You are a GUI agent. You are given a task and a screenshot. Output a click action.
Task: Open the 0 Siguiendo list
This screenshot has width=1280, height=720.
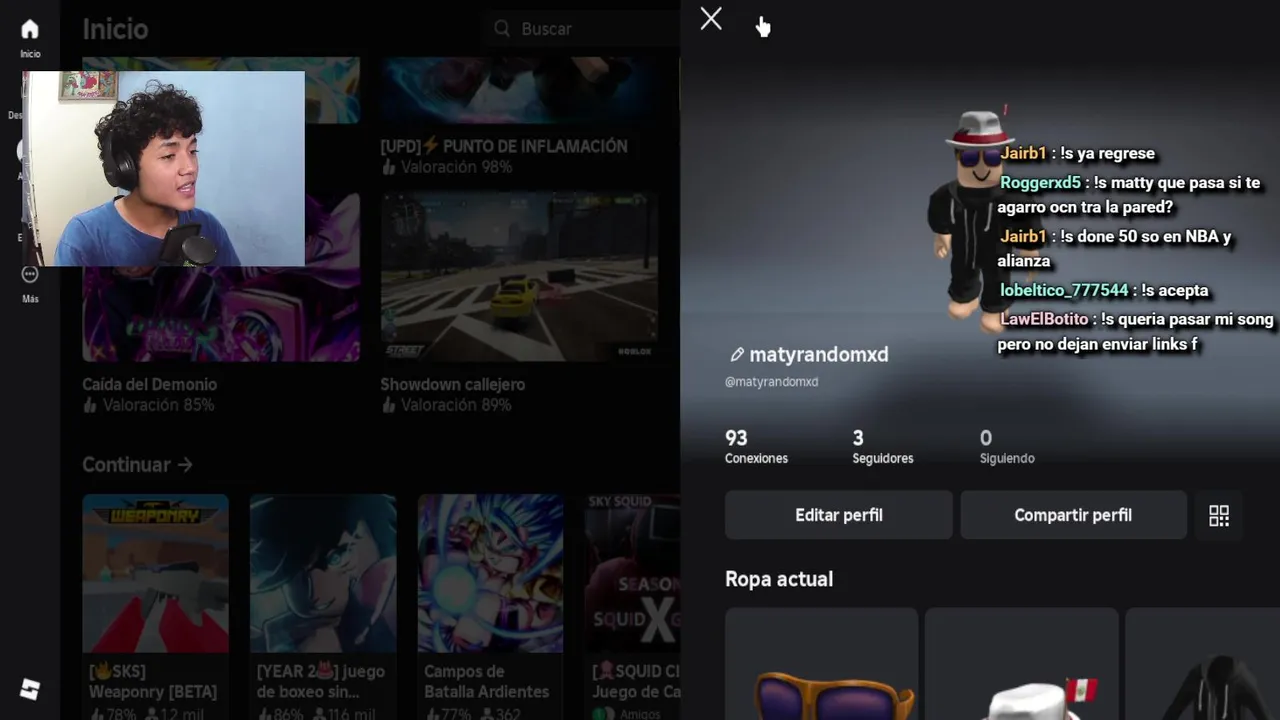pos(1007,447)
